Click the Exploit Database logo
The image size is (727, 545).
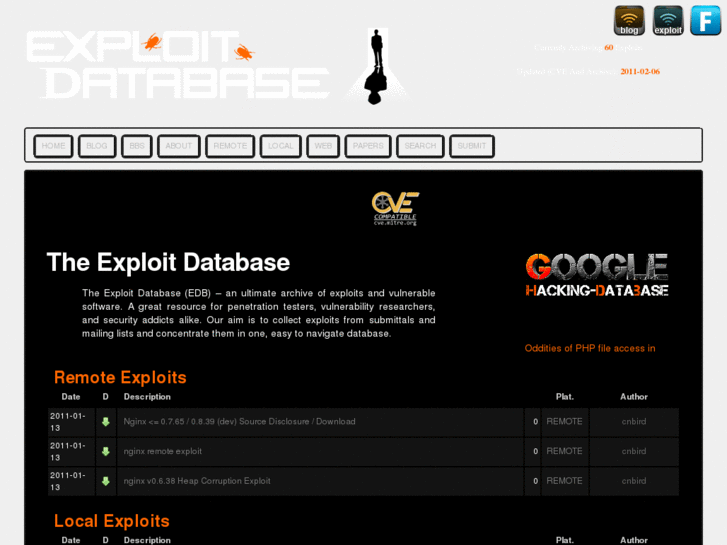click(x=178, y=65)
